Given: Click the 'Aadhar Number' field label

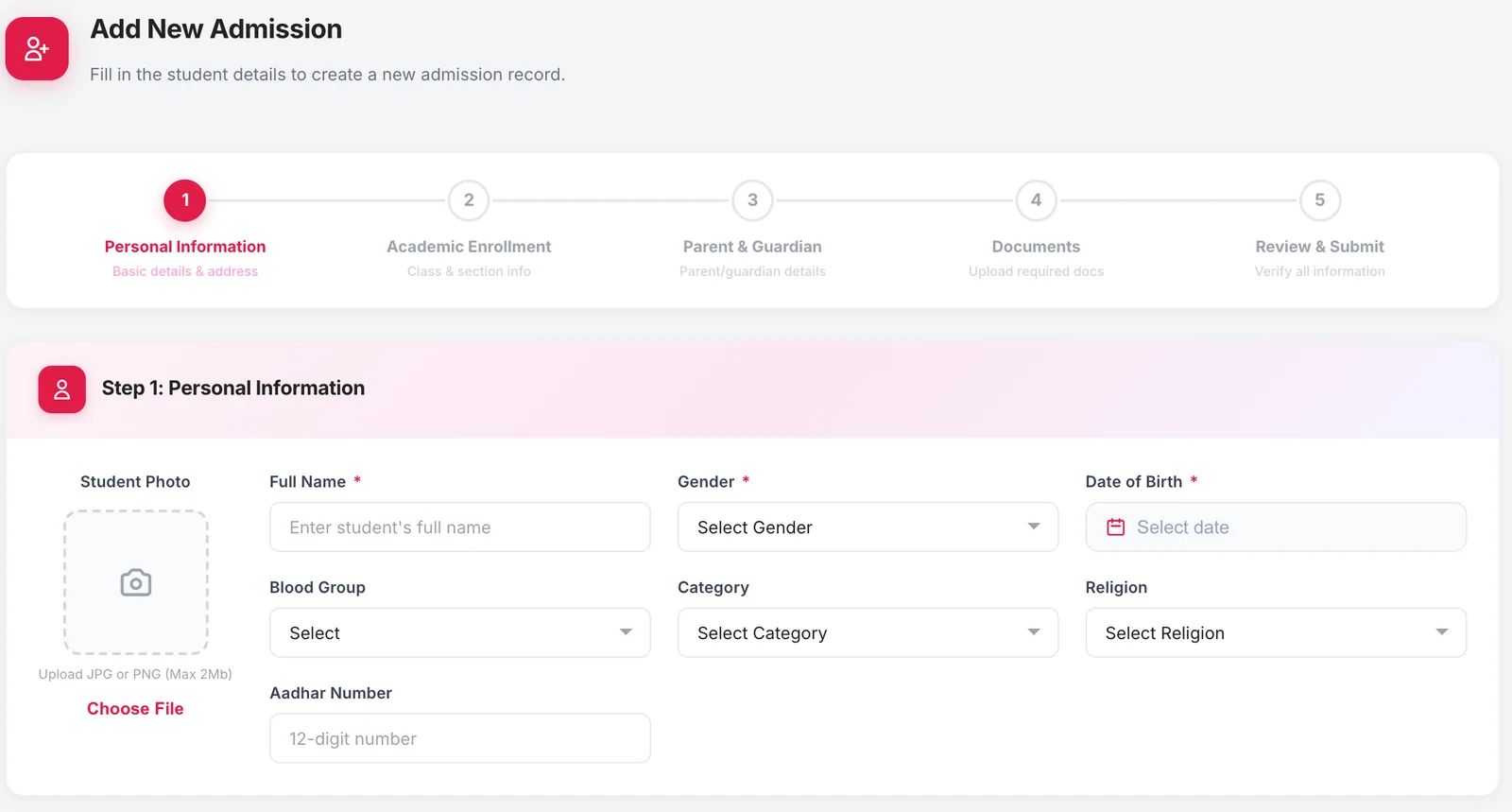Looking at the screenshot, I should click(331, 693).
